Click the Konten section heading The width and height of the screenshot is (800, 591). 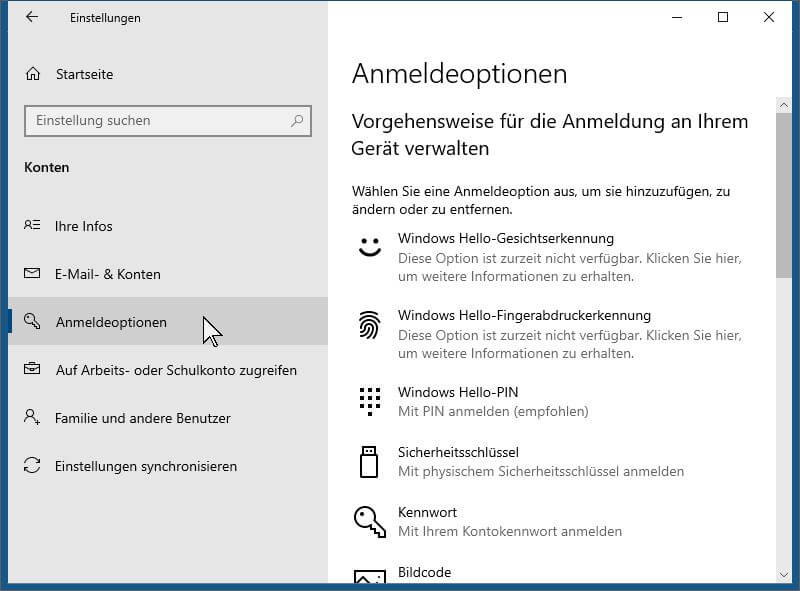46,167
